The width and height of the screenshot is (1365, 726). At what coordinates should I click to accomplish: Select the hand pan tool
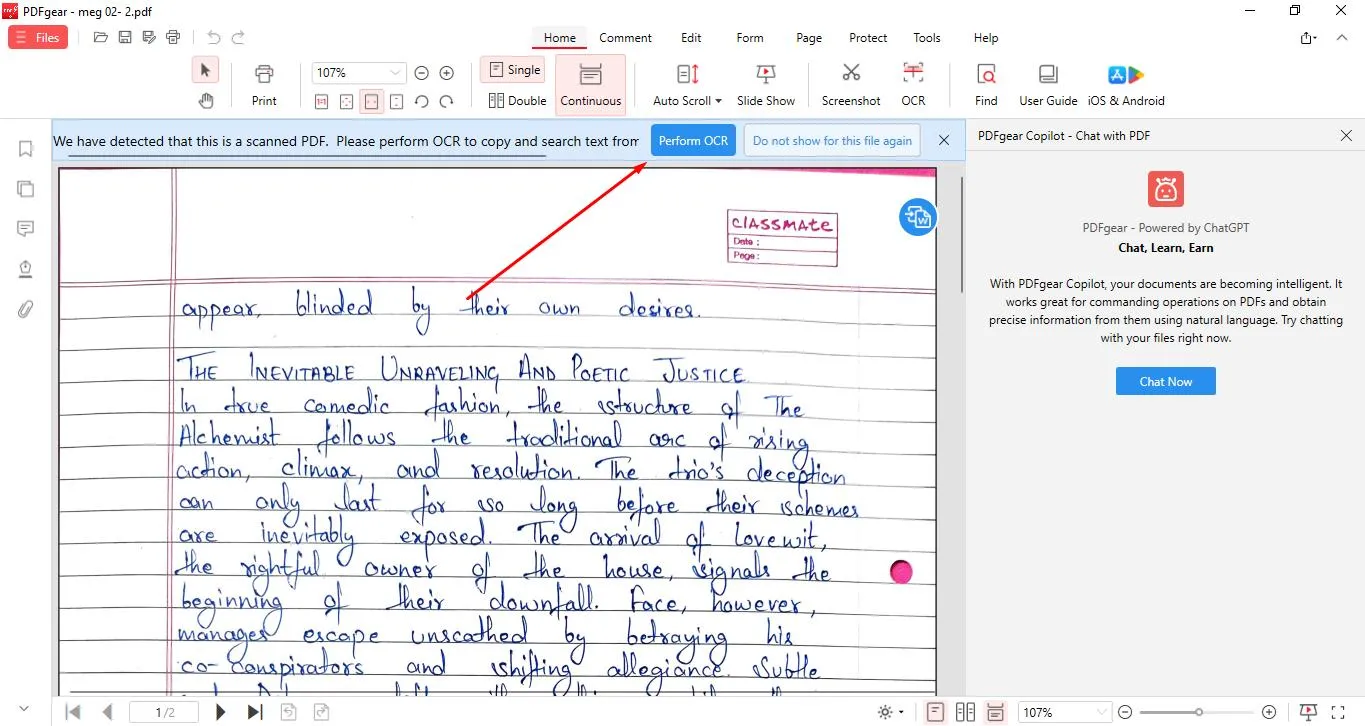coord(205,100)
